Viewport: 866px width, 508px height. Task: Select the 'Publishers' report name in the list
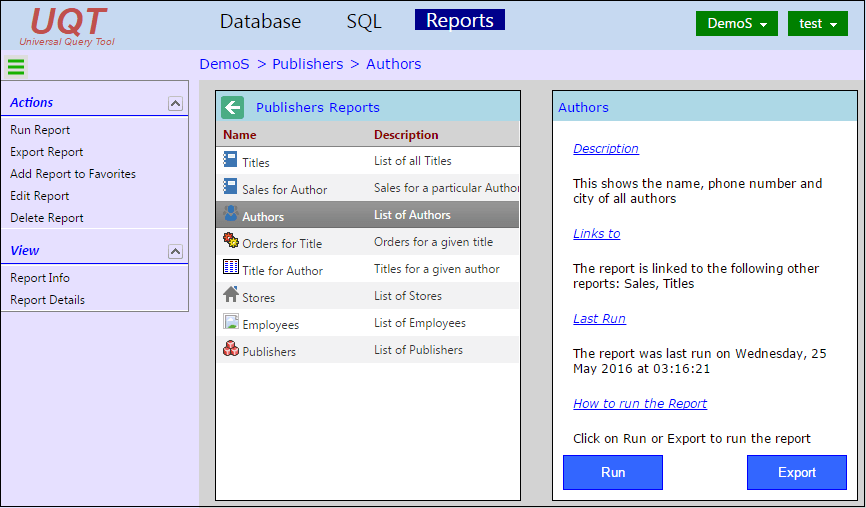click(x=269, y=352)
